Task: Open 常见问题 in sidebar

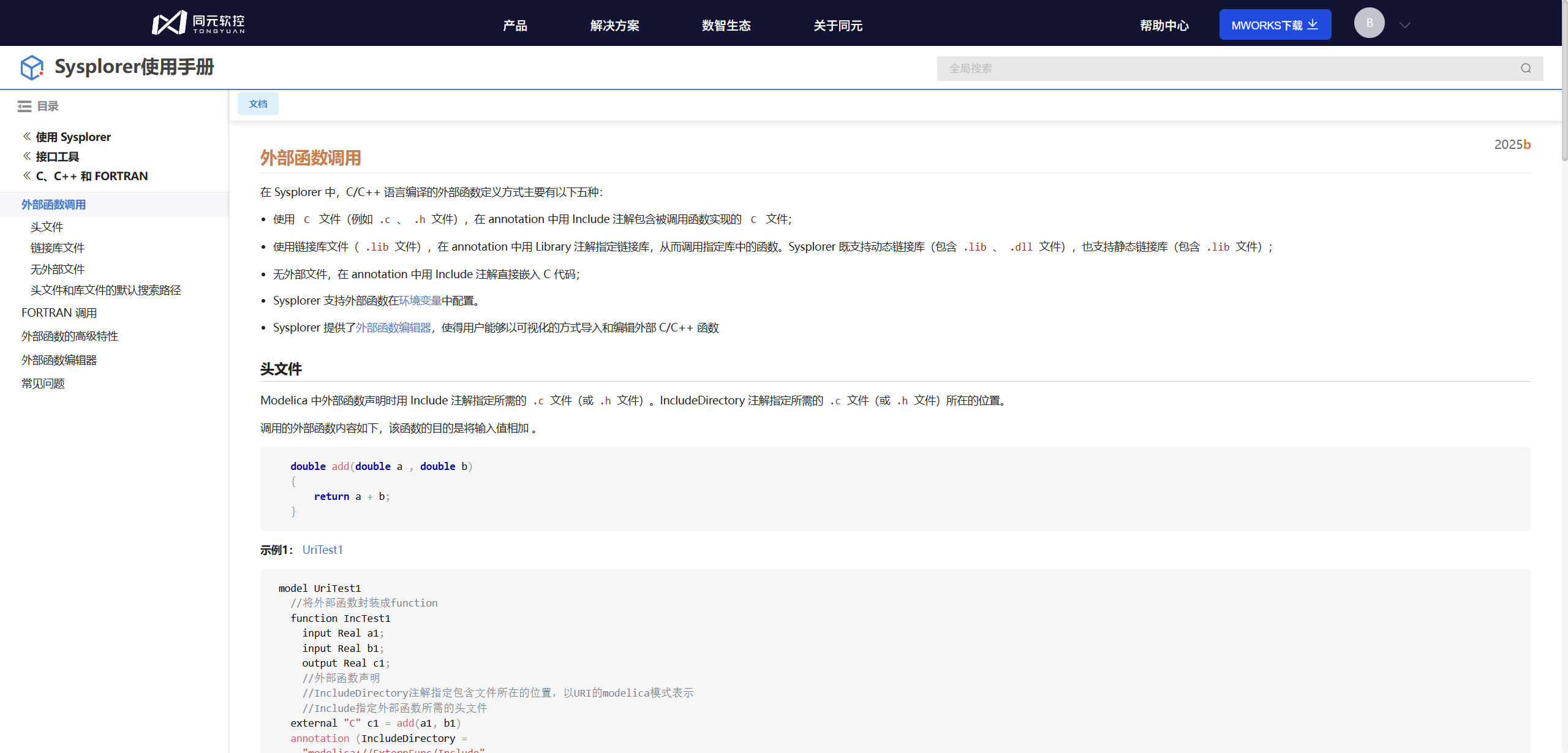Action: 43,383
